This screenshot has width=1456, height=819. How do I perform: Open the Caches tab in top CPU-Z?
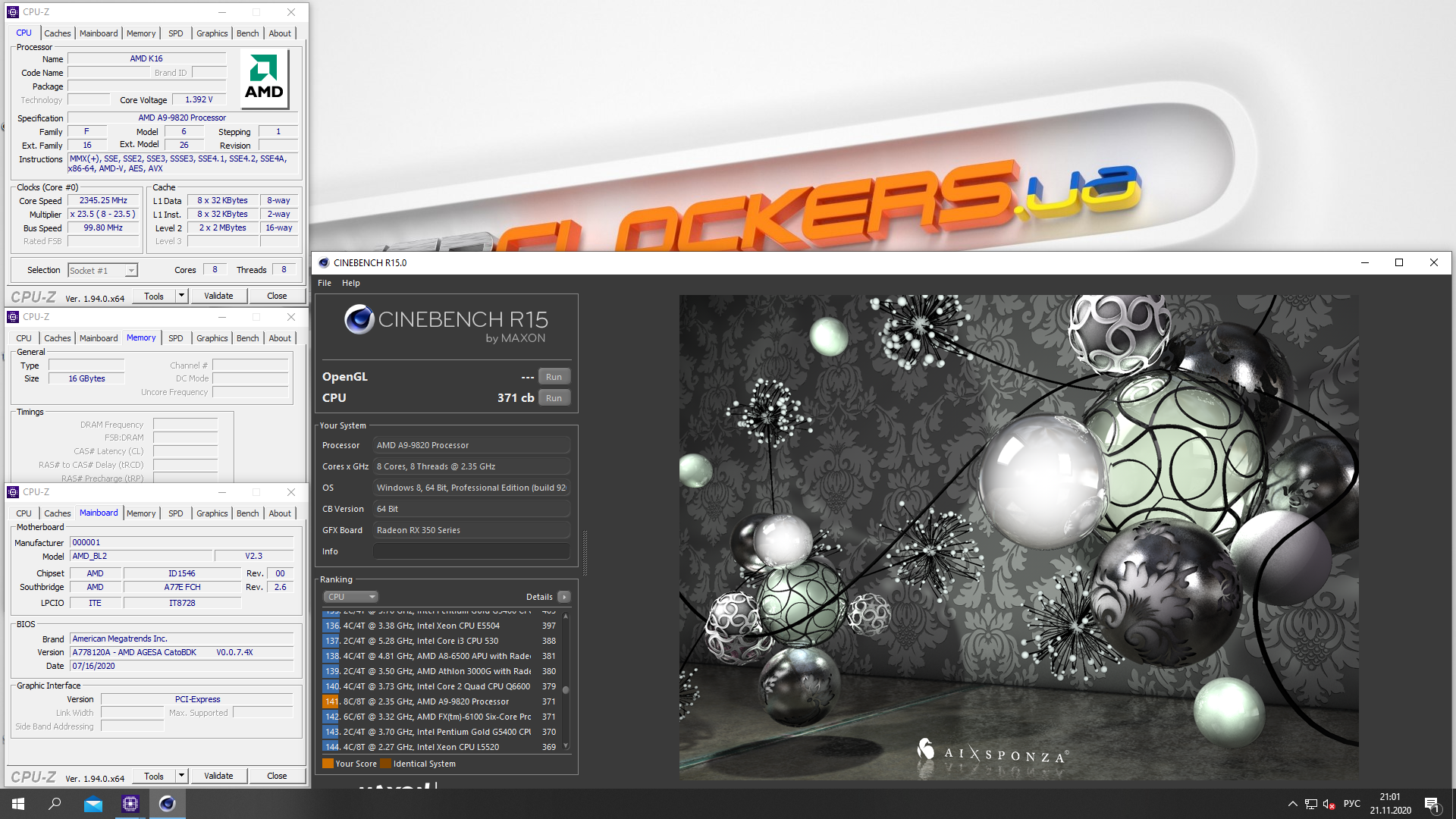click(x=57, y=33)
